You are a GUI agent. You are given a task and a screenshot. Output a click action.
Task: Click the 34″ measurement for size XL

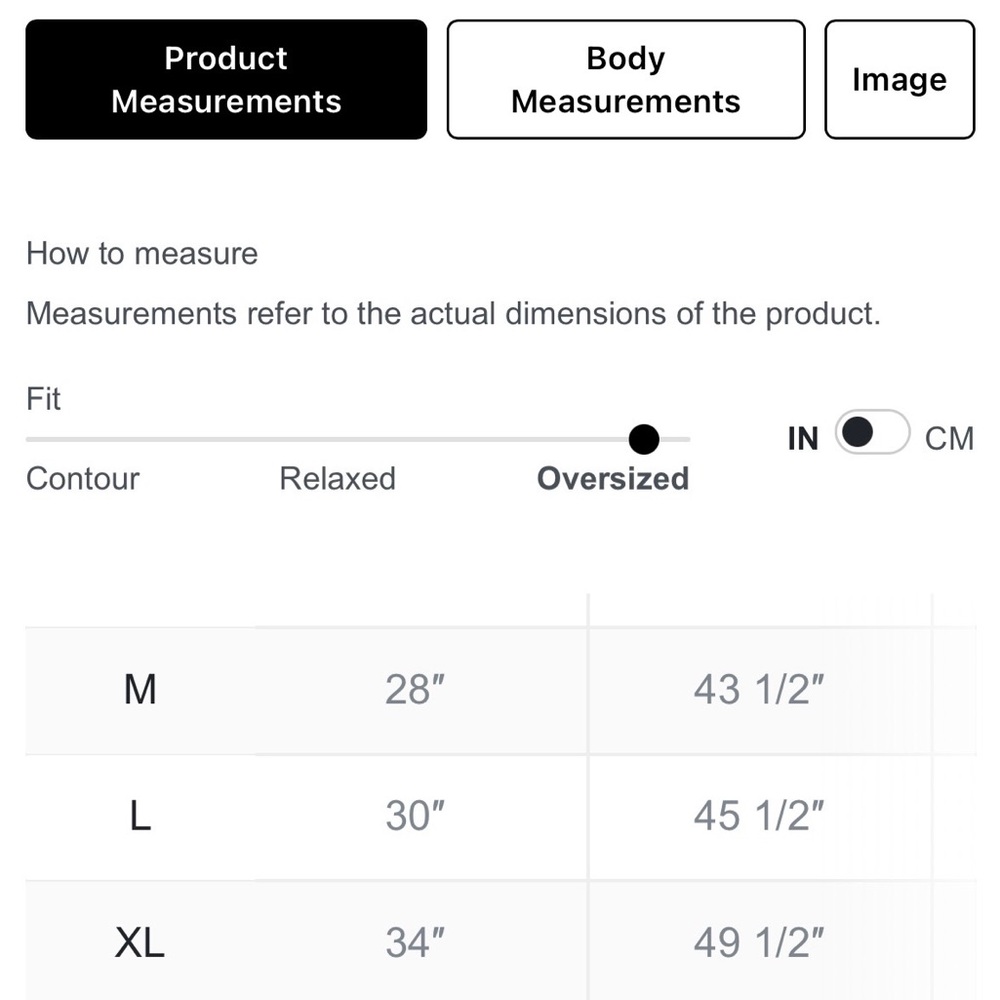(x=415, y=943)
